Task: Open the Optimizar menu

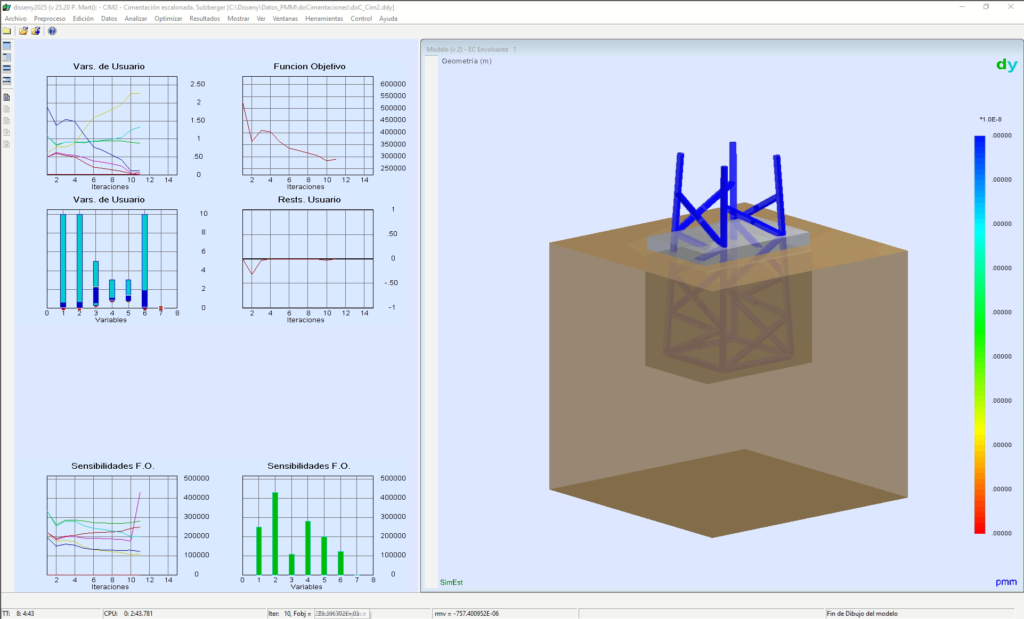Action: (168, 19)
